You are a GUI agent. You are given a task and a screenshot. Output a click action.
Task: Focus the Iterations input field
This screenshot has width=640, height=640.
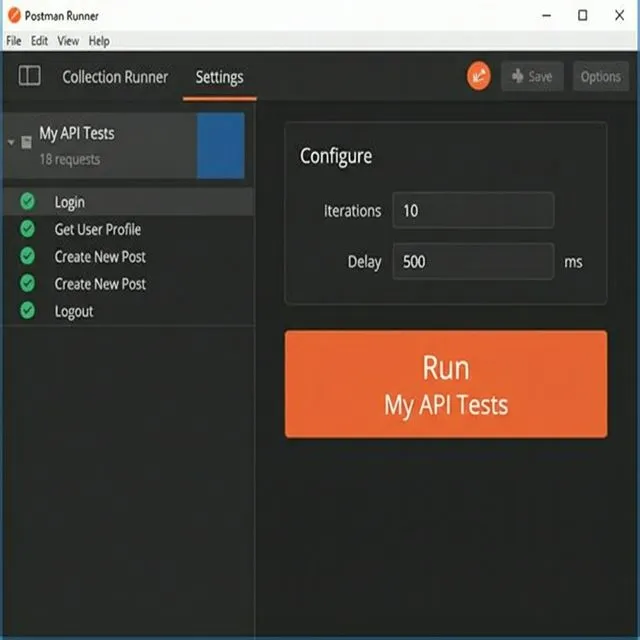click(x=472, y=211)
